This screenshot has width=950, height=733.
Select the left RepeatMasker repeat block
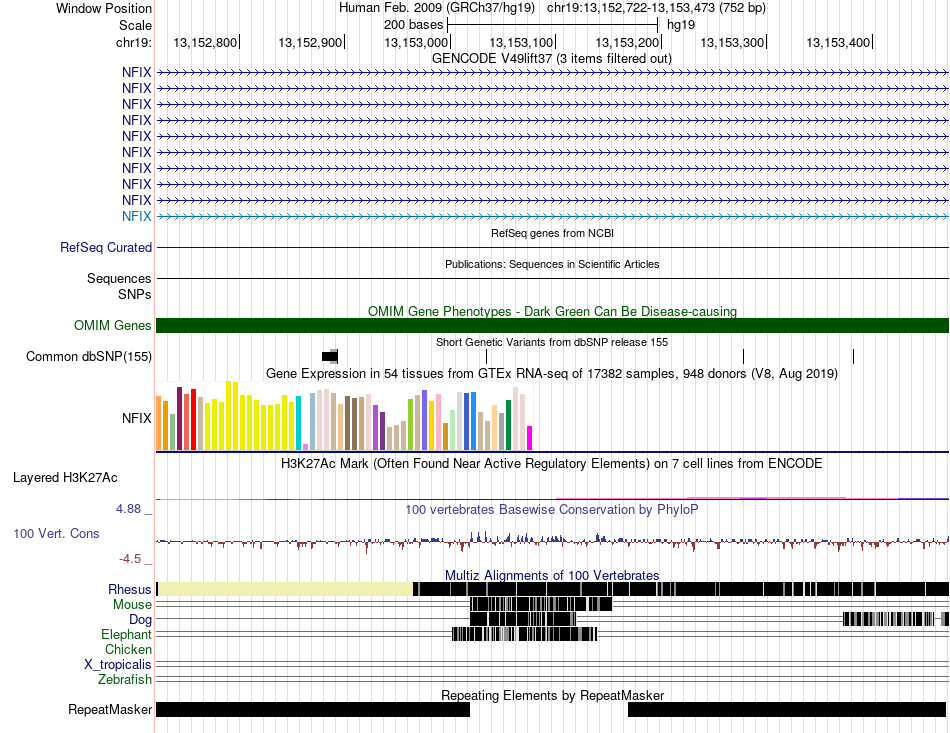point(313,709)
